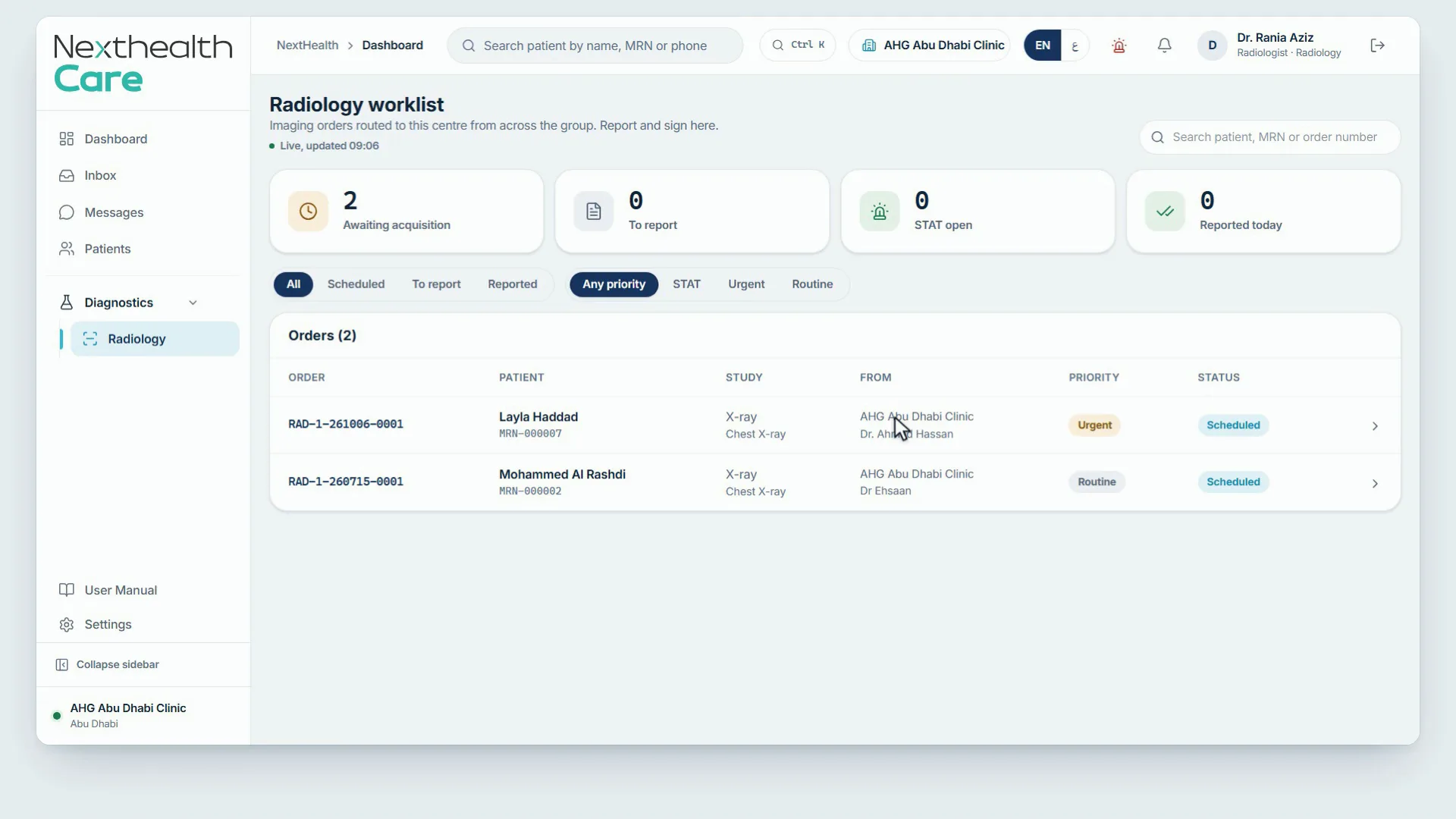Viewport: 1456px width, 819px height.
Task: Switch language to Arabic (ع)
Action: coord(1075,45)
